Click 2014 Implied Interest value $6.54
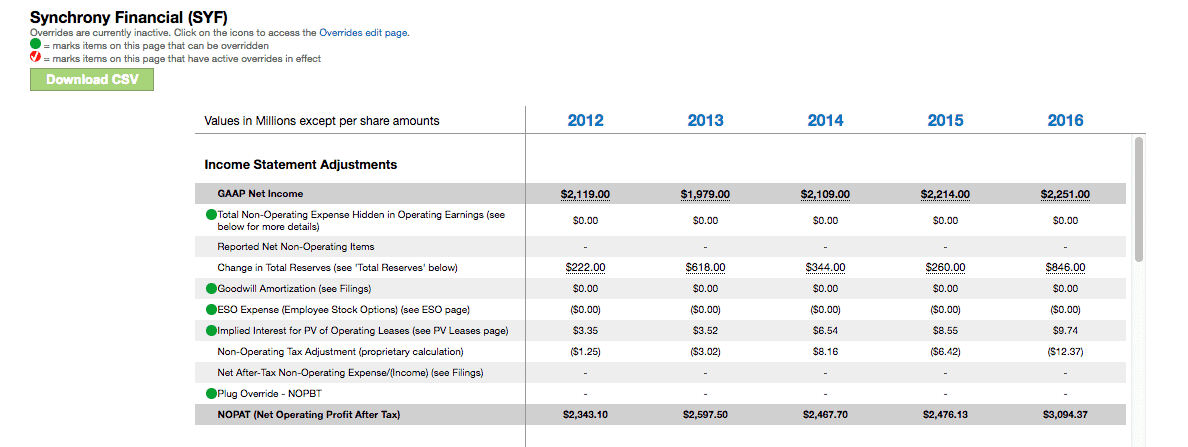This screenshot has width=1188, height=447. coord(825,330)
